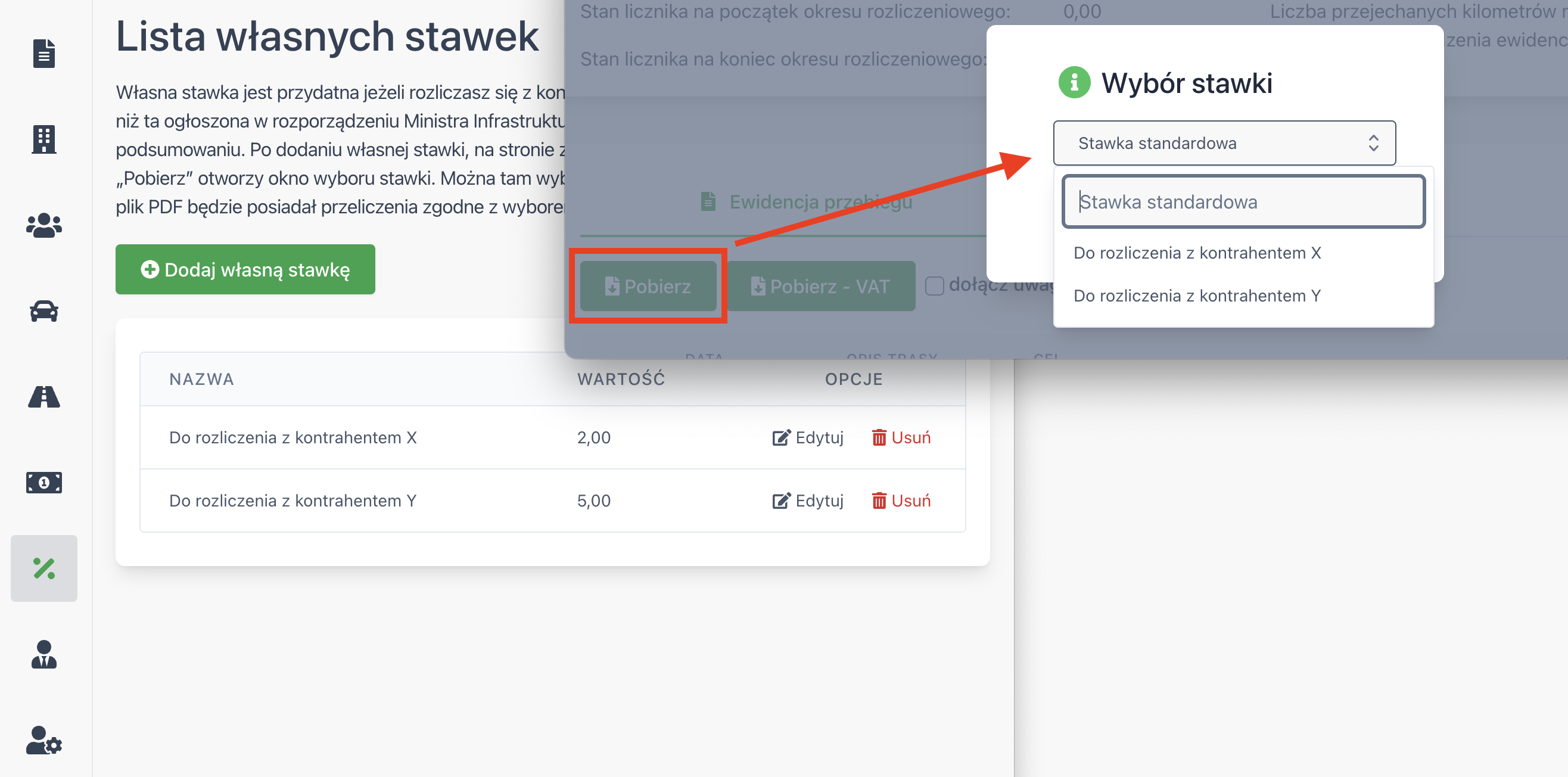
Task: Open the building/companies sidebar icon
Action: click(44, 139)
